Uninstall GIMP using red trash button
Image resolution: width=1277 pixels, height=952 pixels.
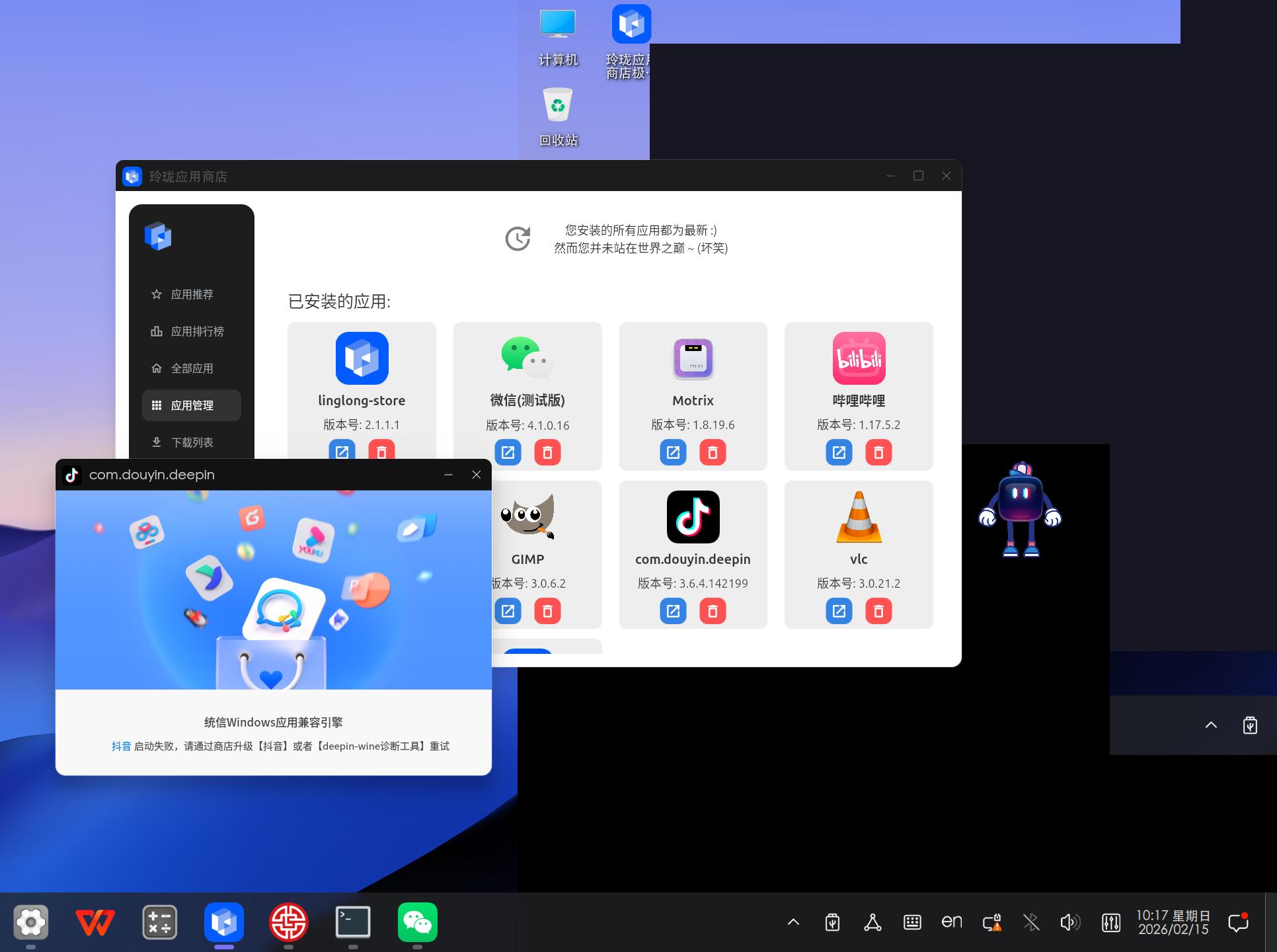point(547,612)
